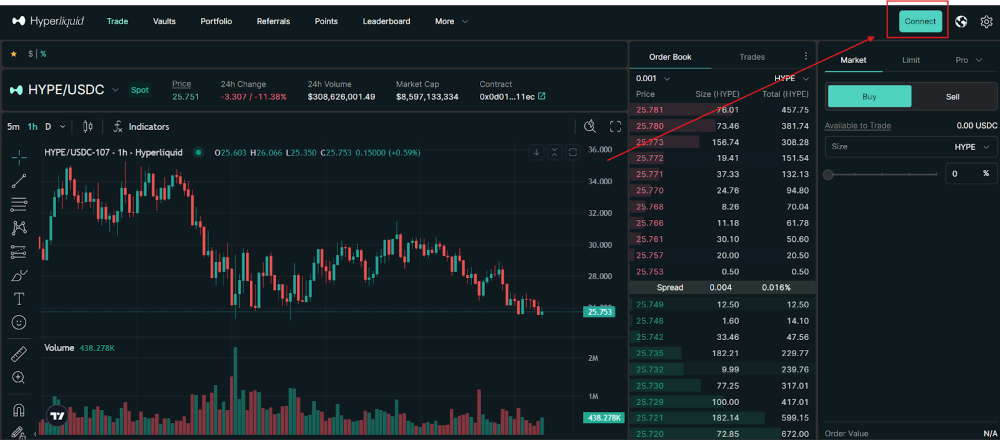Click the favorites star icon
The width and height of the screenshot is (1000, 440).
point(13,54)
